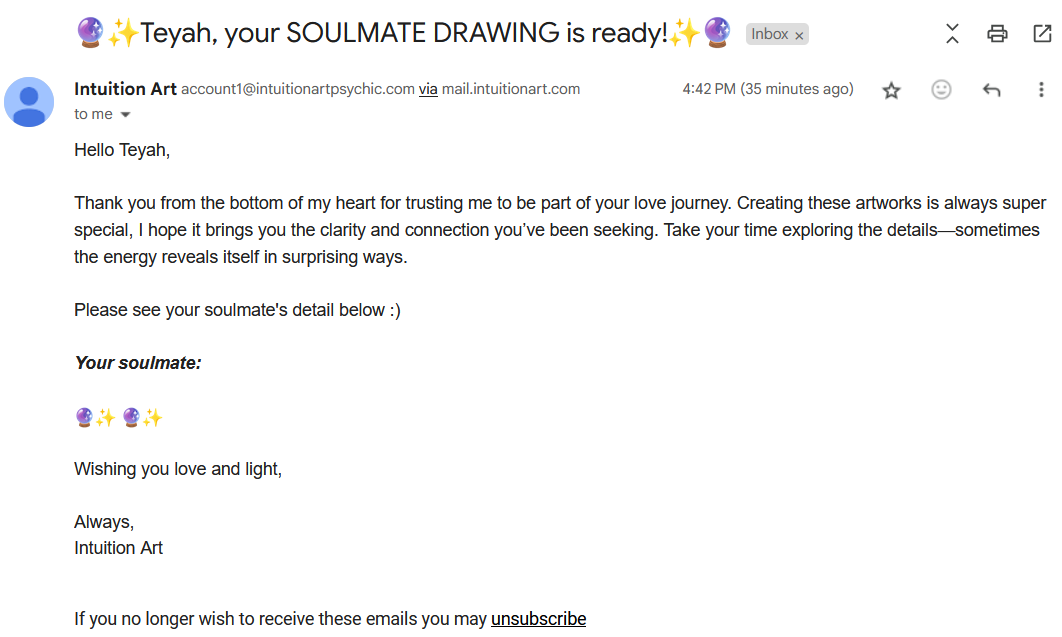Screen dimensions: 1062x637
Task: Click the email subject line title
Action: click(404, 32)
